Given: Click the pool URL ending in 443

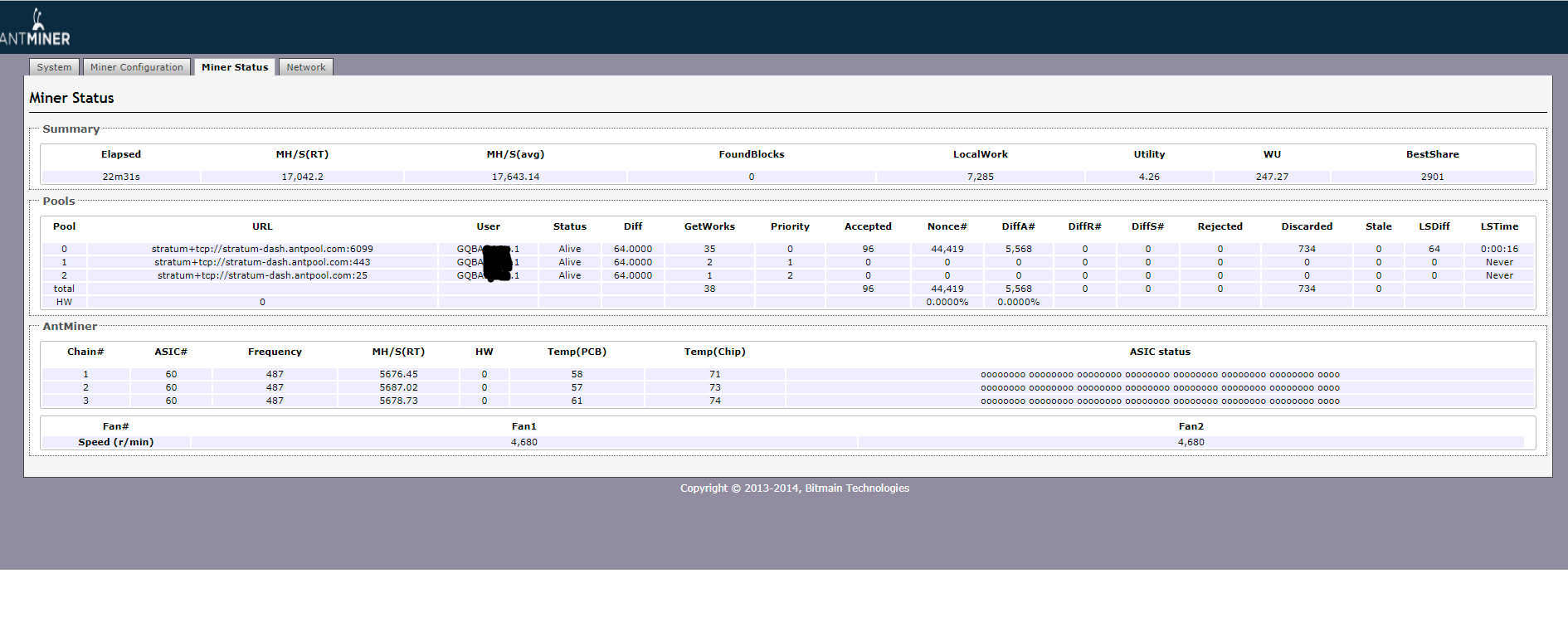Looking at the screenshot, I should point(262,262).
